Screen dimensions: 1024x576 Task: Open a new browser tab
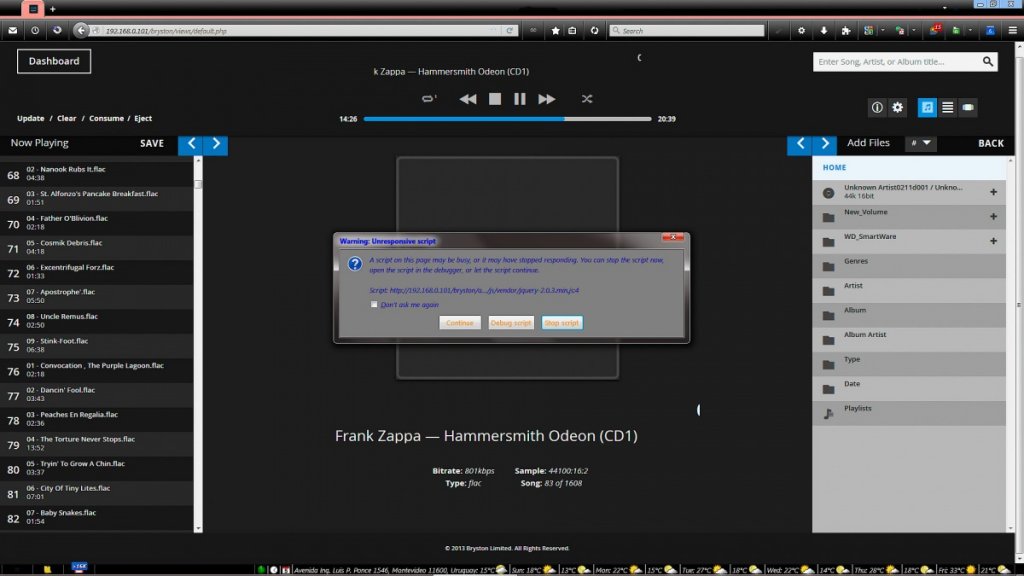tap(53, 9)
